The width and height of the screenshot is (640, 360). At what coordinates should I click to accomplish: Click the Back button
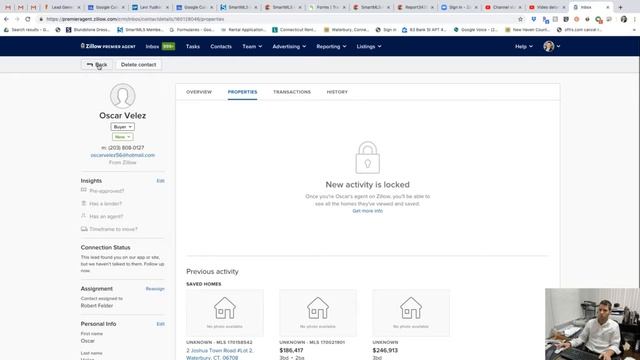(97, 64)
